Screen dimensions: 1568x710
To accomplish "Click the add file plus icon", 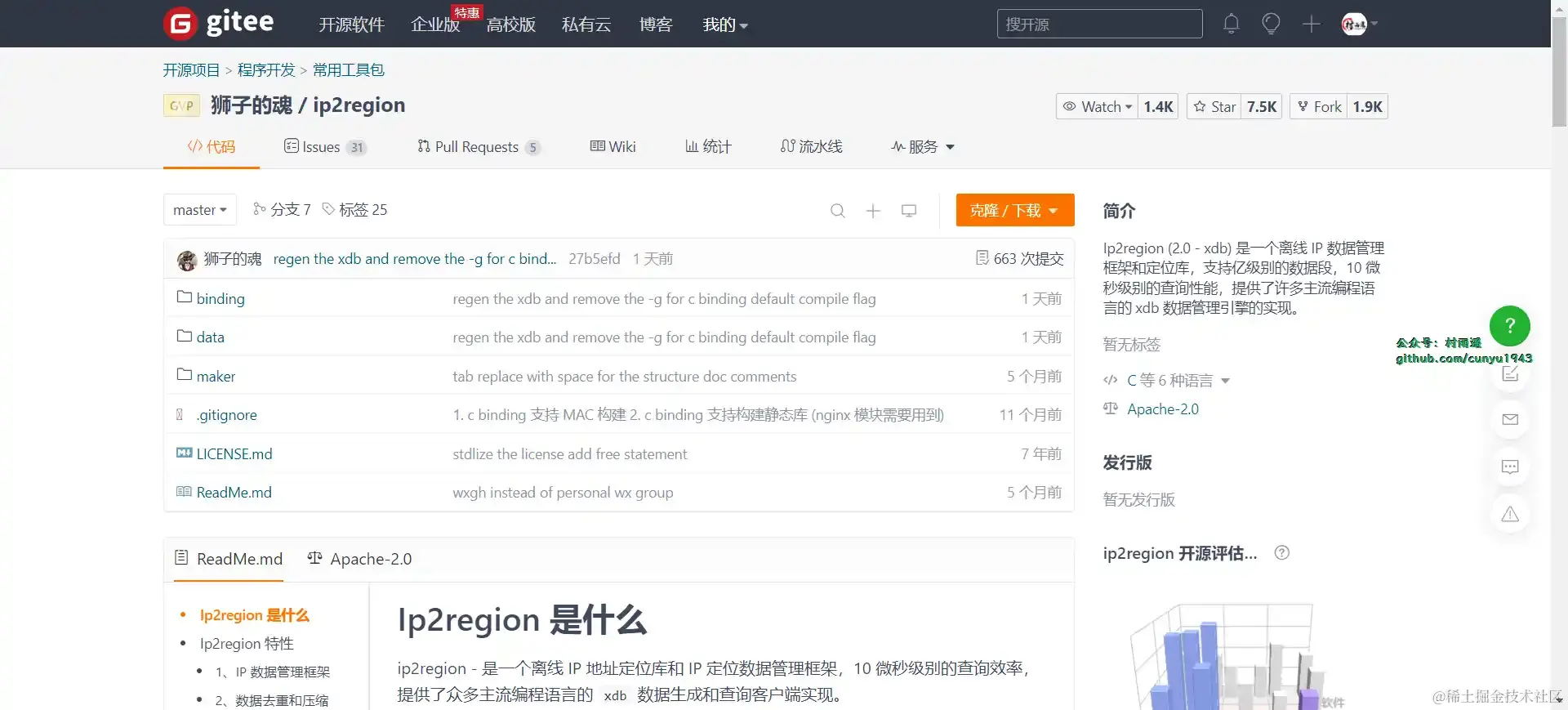I will (x=873, y=211).
